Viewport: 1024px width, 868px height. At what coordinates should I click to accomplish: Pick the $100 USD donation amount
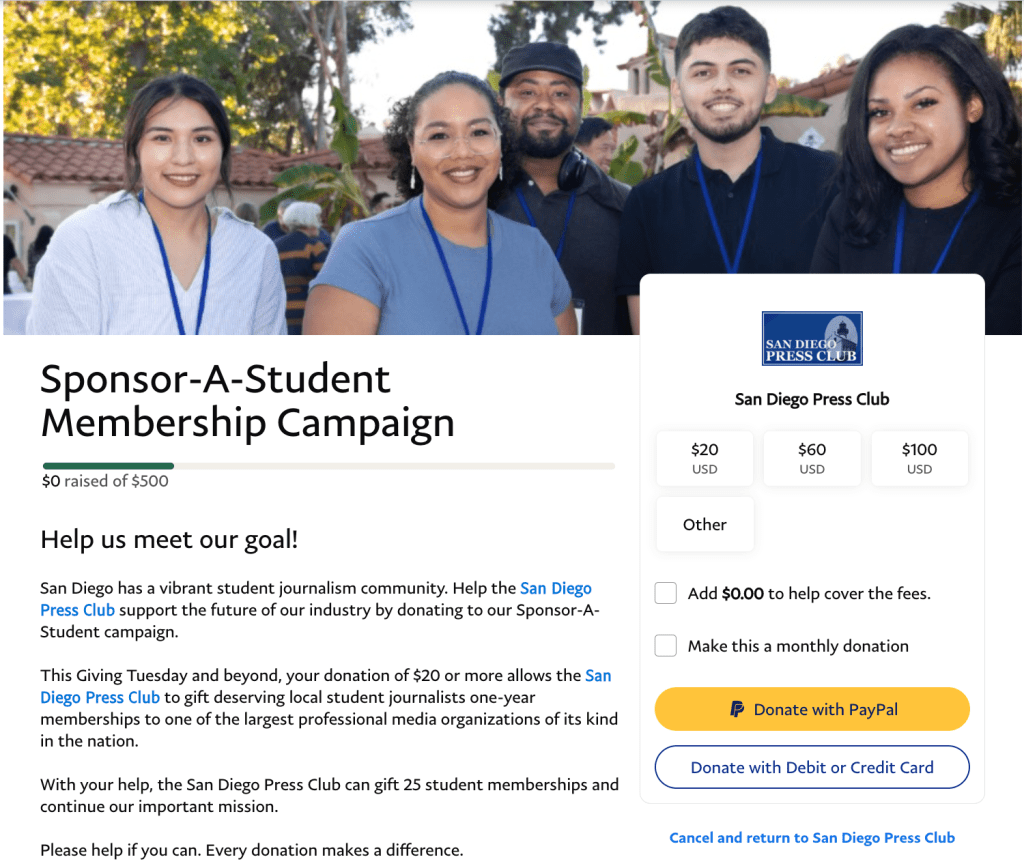click(x=919, y=459)
